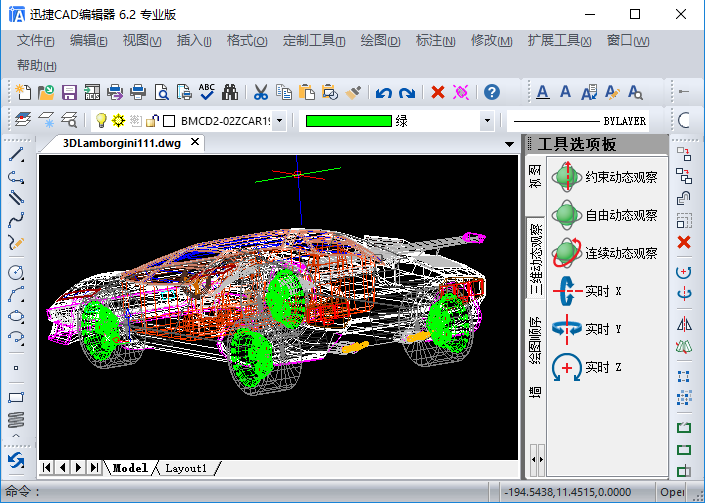Go to first layout tab arrow
Screen dimensions: 705x503
(46, 468)
